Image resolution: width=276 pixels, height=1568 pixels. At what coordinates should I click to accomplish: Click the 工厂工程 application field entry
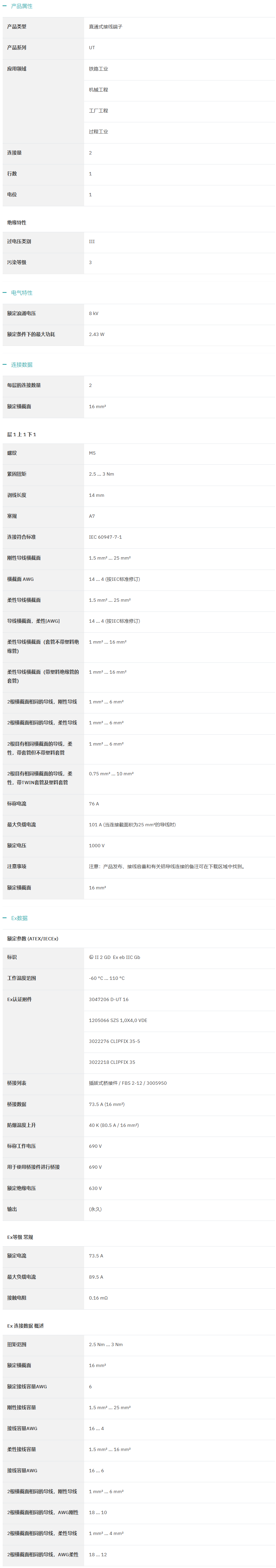pyautogui.click(x=98, y=111)
